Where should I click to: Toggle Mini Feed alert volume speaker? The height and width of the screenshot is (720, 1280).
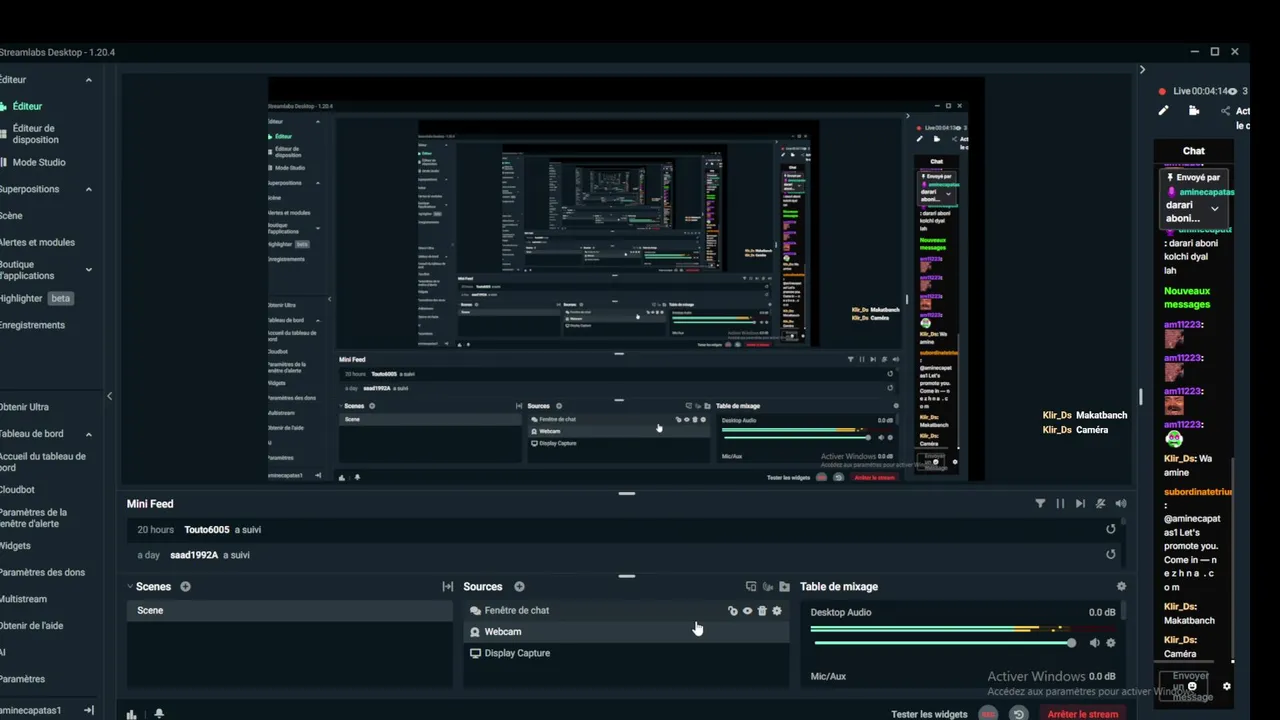pyautogui.click(x=1121, y=504)
